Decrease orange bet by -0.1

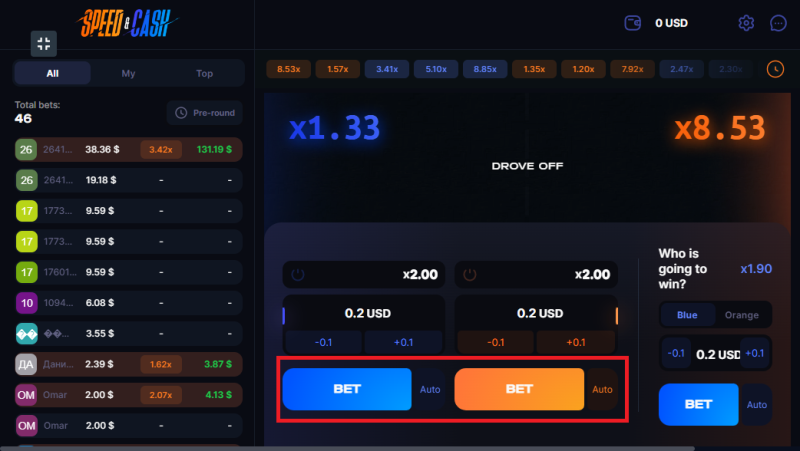495,342
